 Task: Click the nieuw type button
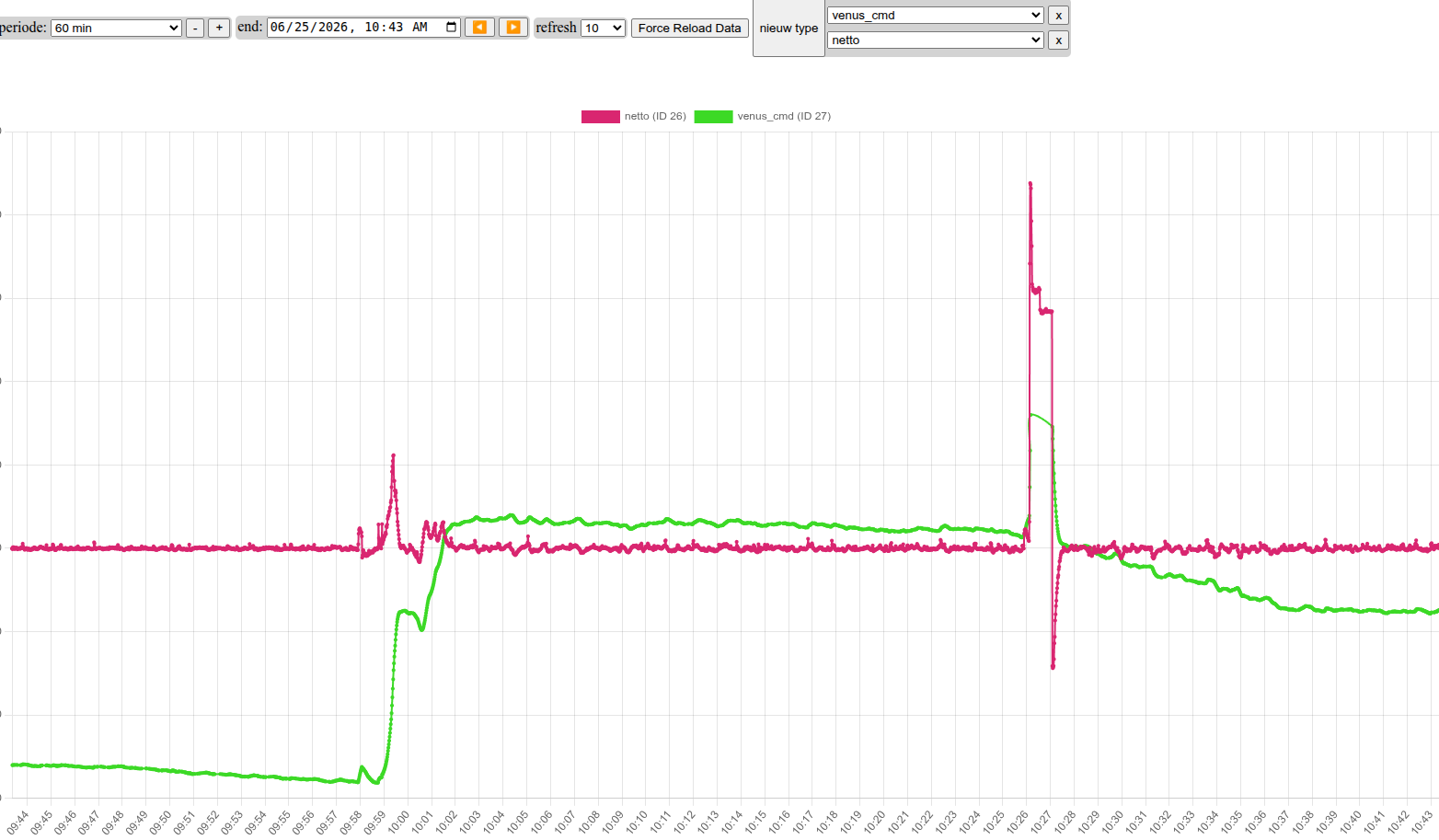[x=789, y=28]
